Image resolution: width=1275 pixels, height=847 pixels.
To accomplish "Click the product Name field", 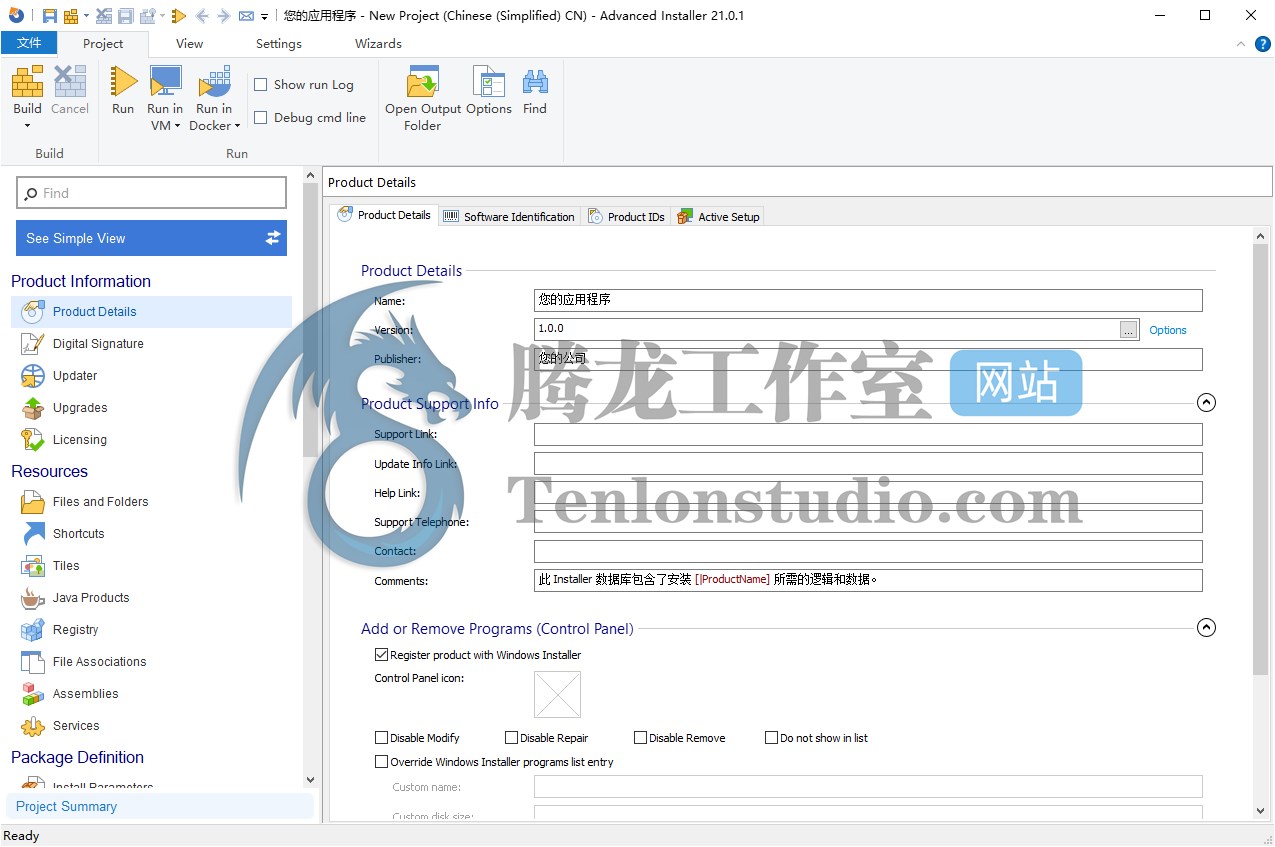I will pos(868,300).
